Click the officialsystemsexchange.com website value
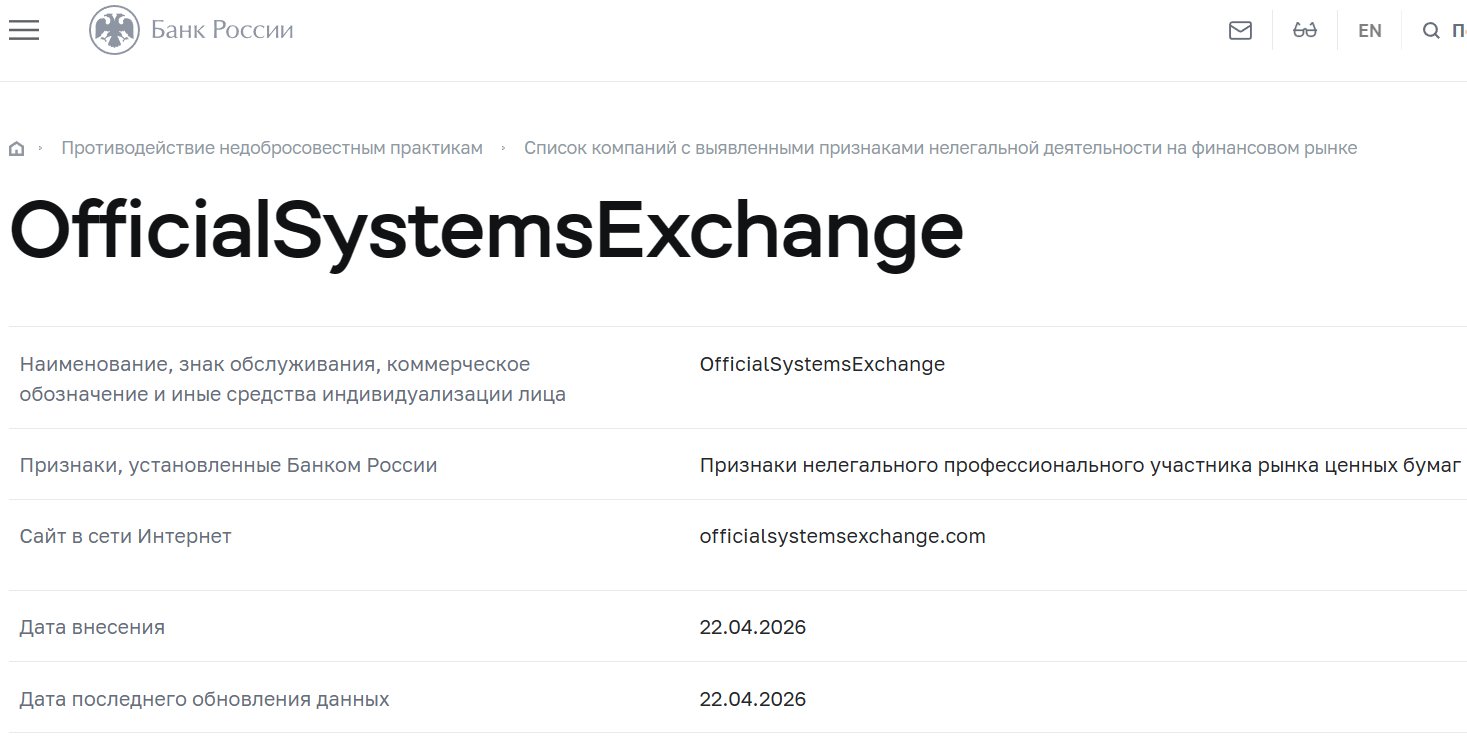Screen dimensions: 1467x736 pos(843,536)
